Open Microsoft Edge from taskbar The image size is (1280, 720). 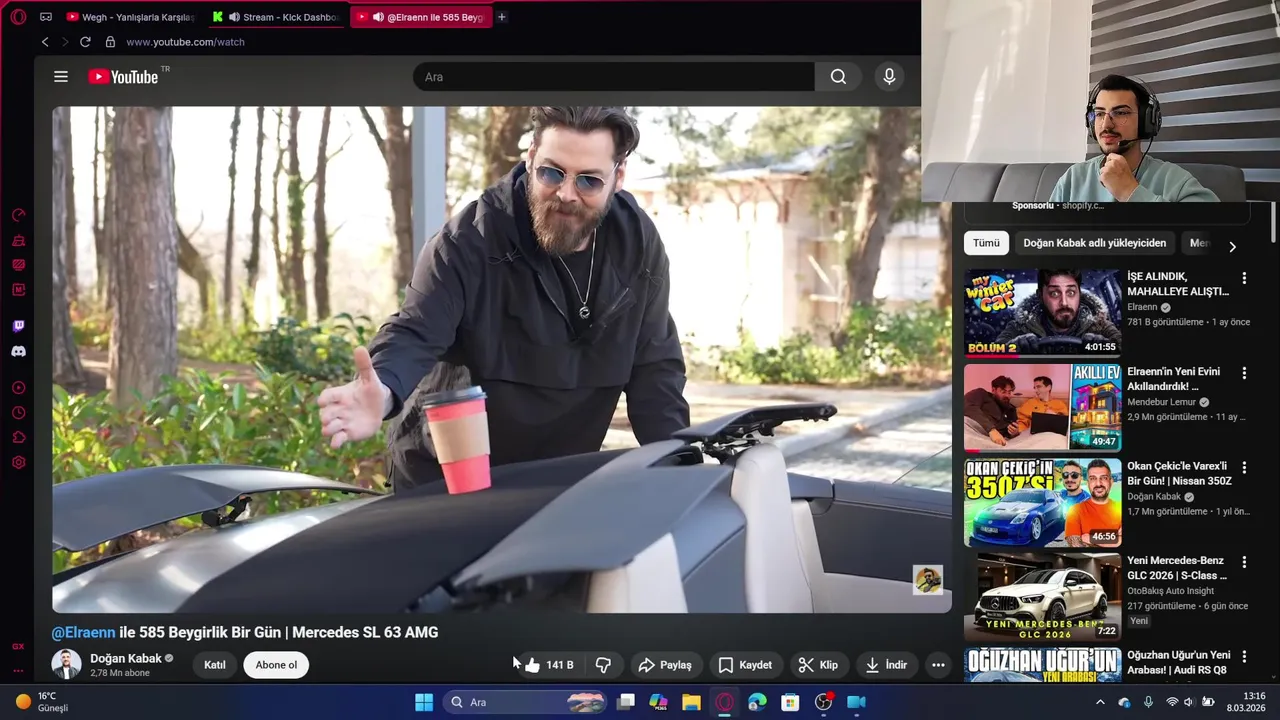click(757, 702)
